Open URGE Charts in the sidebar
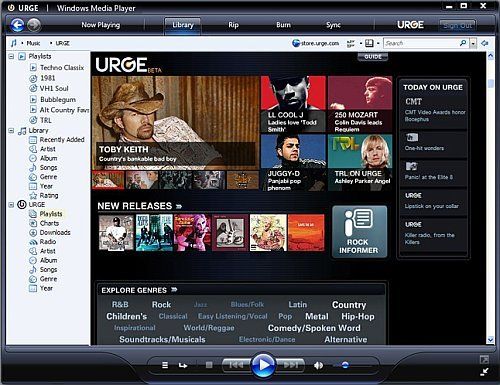The width and height of the screenshot is (500, 385). coord(49,223)
